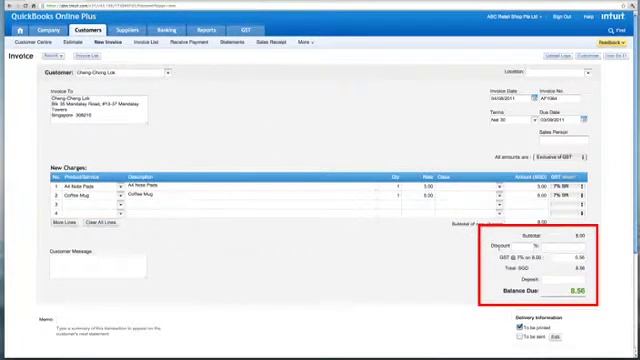Click the More Lines button
Screen dimensions: 640x360
tap(64, 222)
